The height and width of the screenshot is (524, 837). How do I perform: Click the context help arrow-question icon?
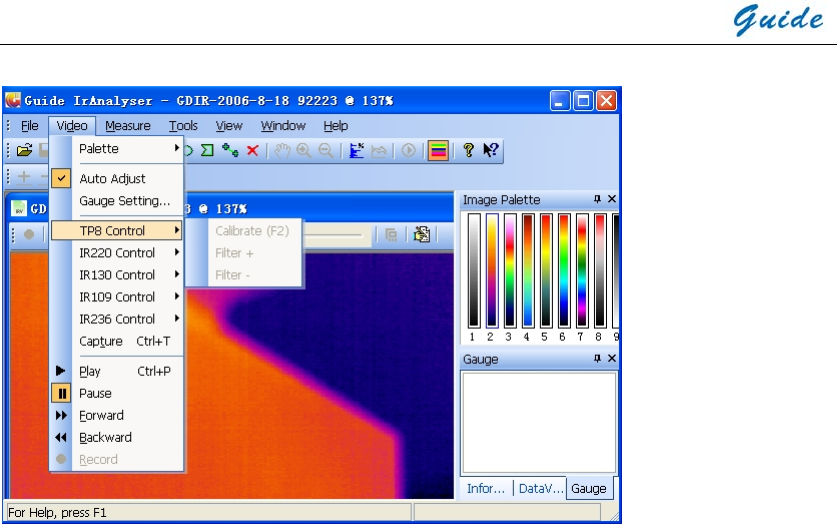(x=491, y=150)
